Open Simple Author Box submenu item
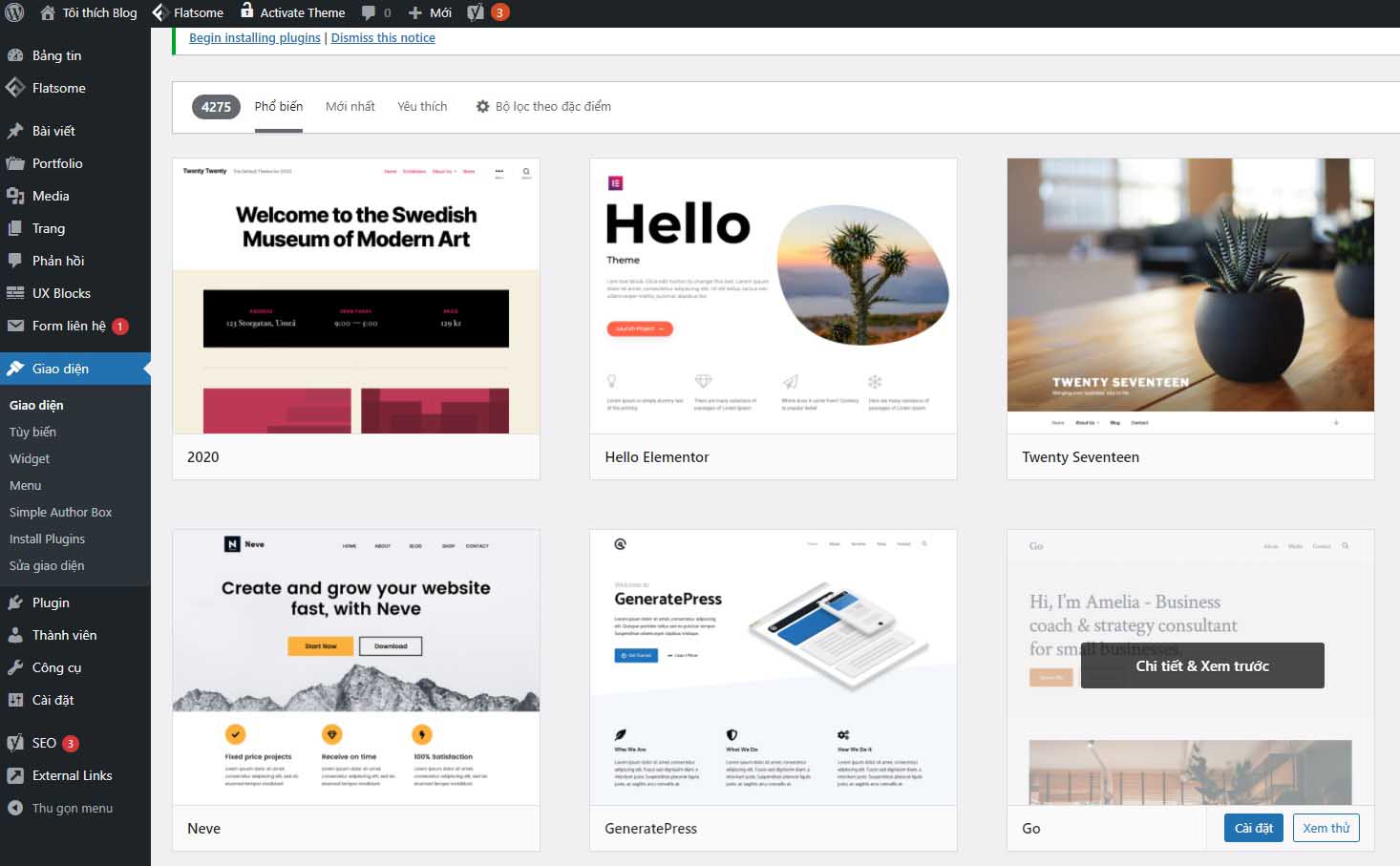Viewport: 1400px width, 866px height. point(60,512)
